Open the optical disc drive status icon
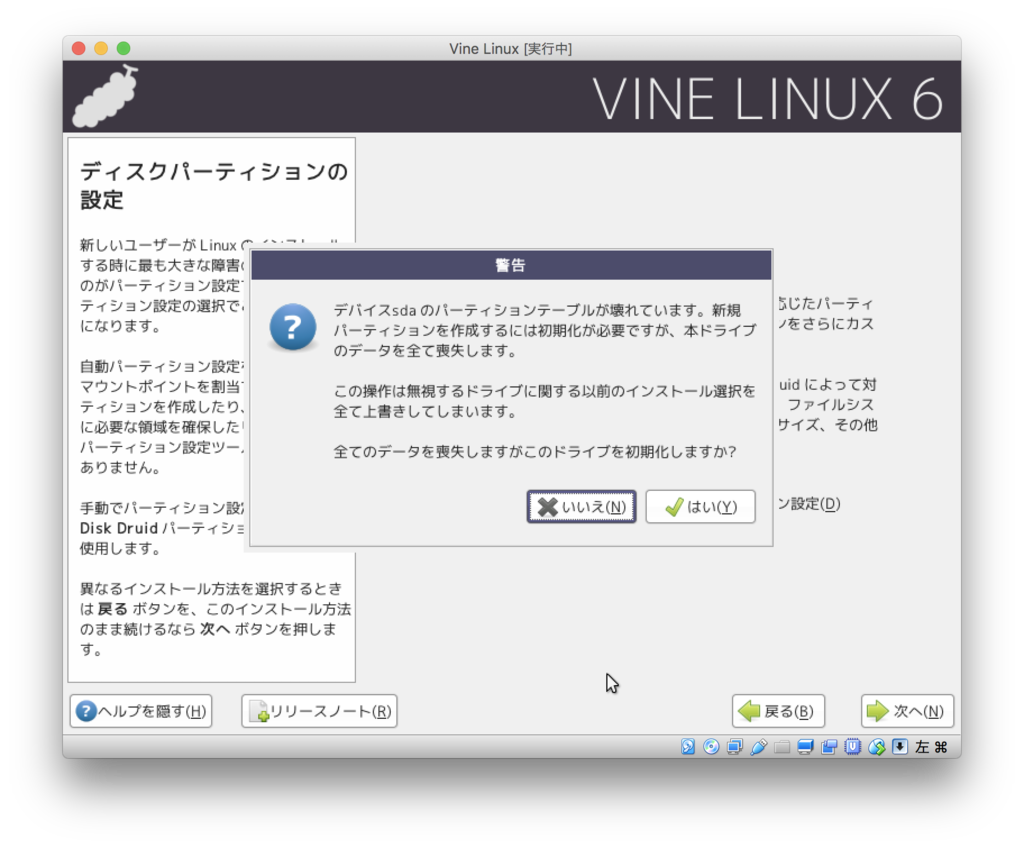This screenshot has height=848, width=1024. coord(711,747)
